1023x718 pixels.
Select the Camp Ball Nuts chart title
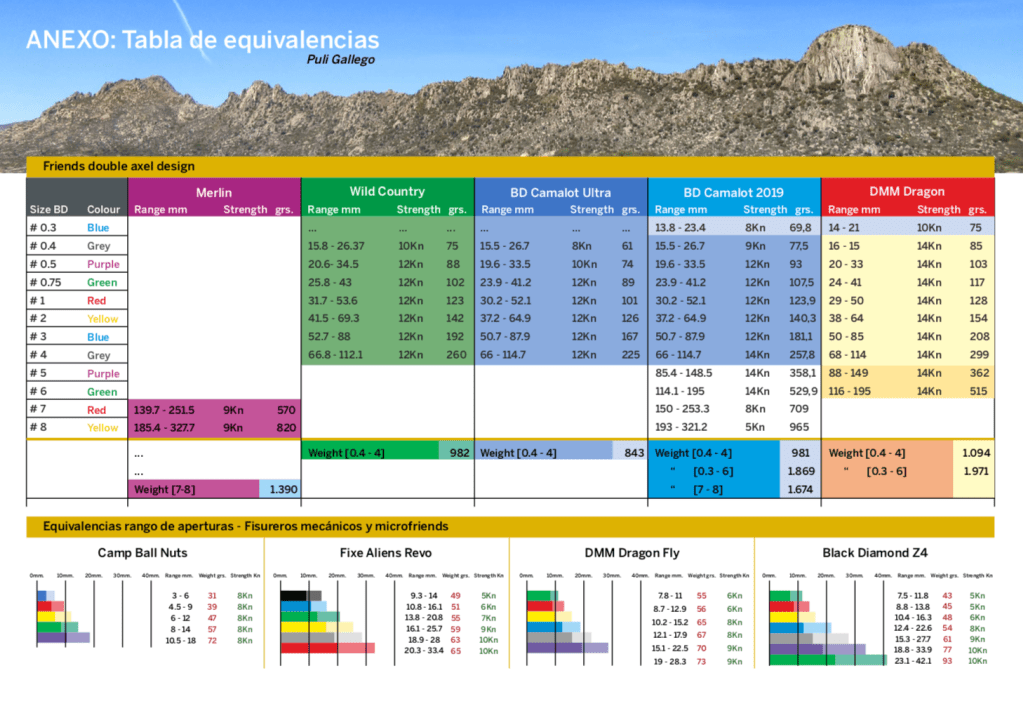point(142,553)
